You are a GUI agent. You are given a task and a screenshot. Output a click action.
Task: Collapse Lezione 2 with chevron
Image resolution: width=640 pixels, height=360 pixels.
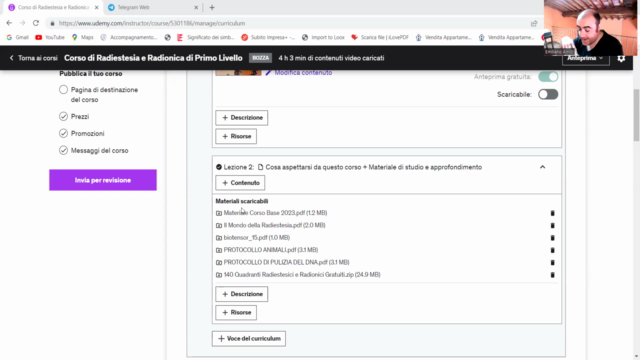point(542,167)
